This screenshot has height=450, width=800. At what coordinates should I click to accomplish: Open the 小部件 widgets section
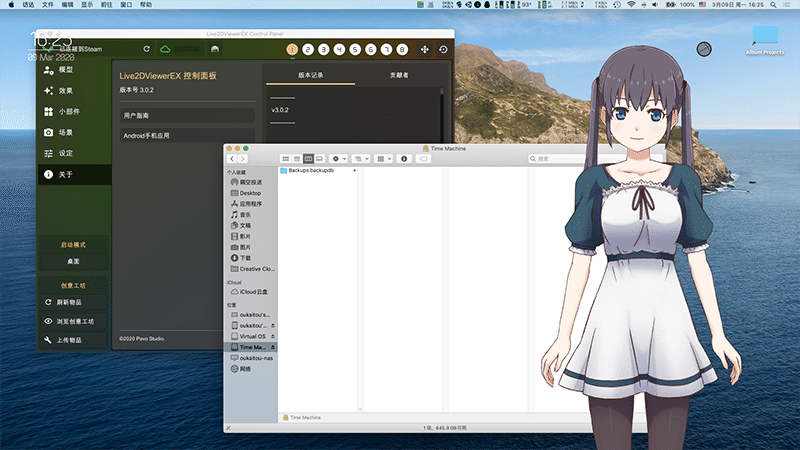coord(74,112)
